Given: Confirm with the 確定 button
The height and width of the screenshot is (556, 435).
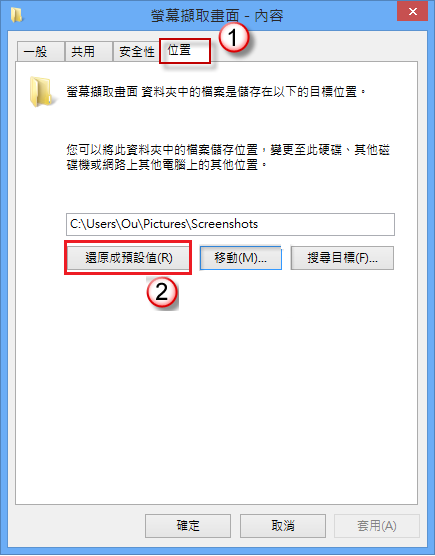Looking at the screenshot, I should coord(188,526).
